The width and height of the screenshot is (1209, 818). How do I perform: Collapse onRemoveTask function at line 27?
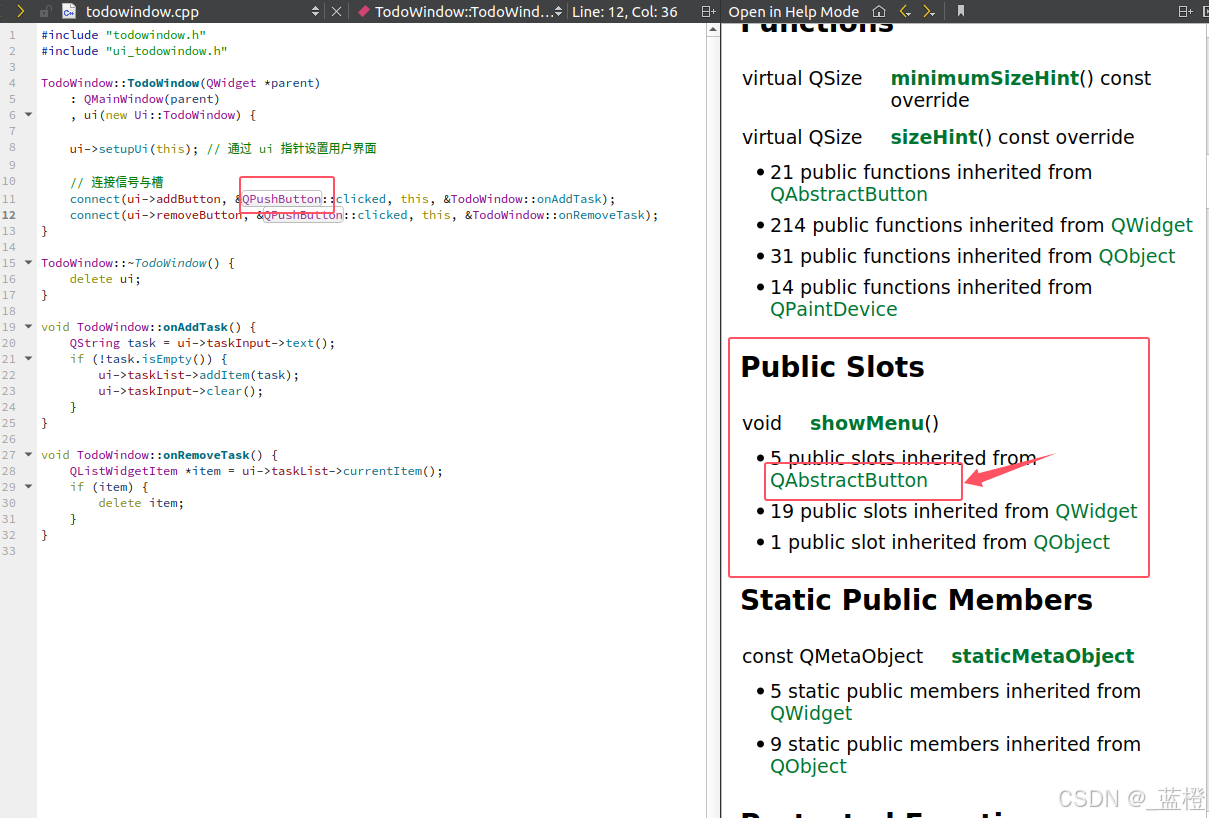29,454
